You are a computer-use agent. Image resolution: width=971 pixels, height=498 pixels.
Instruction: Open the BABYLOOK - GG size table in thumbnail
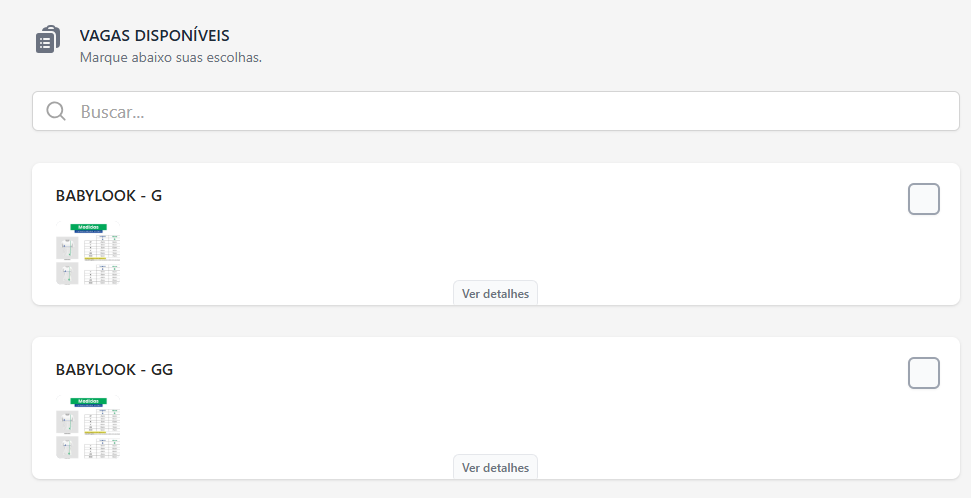[x=102, y=420]
